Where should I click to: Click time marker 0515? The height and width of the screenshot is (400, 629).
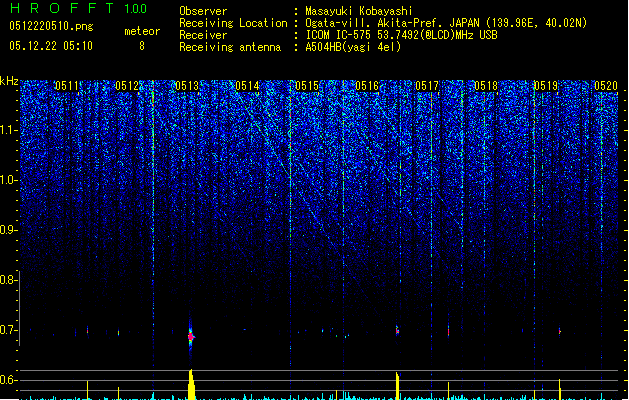[x=307, y=86]
